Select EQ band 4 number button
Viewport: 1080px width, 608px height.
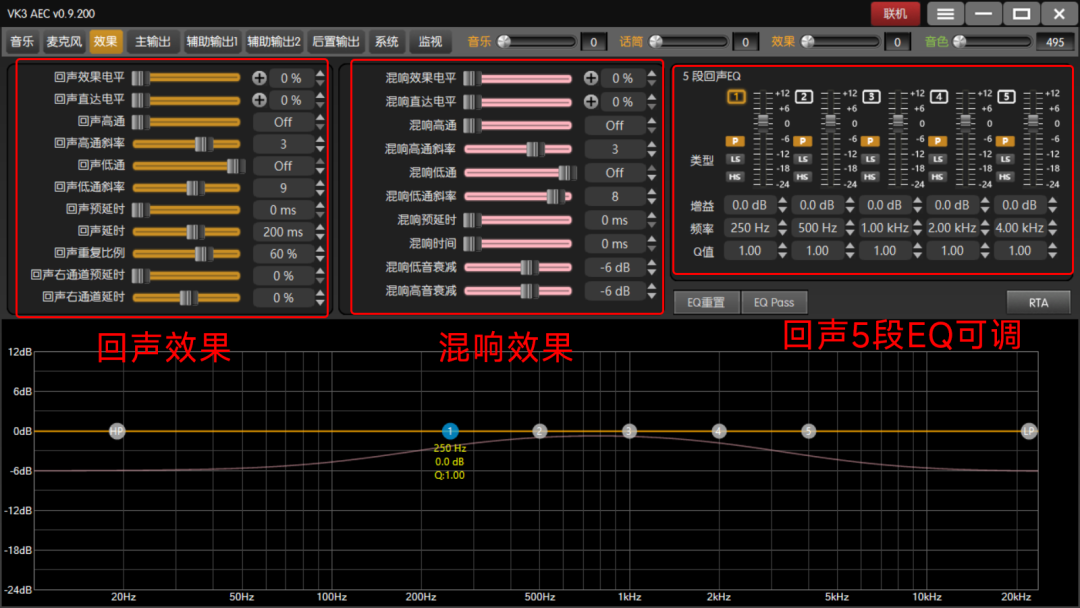click(938, 96)
